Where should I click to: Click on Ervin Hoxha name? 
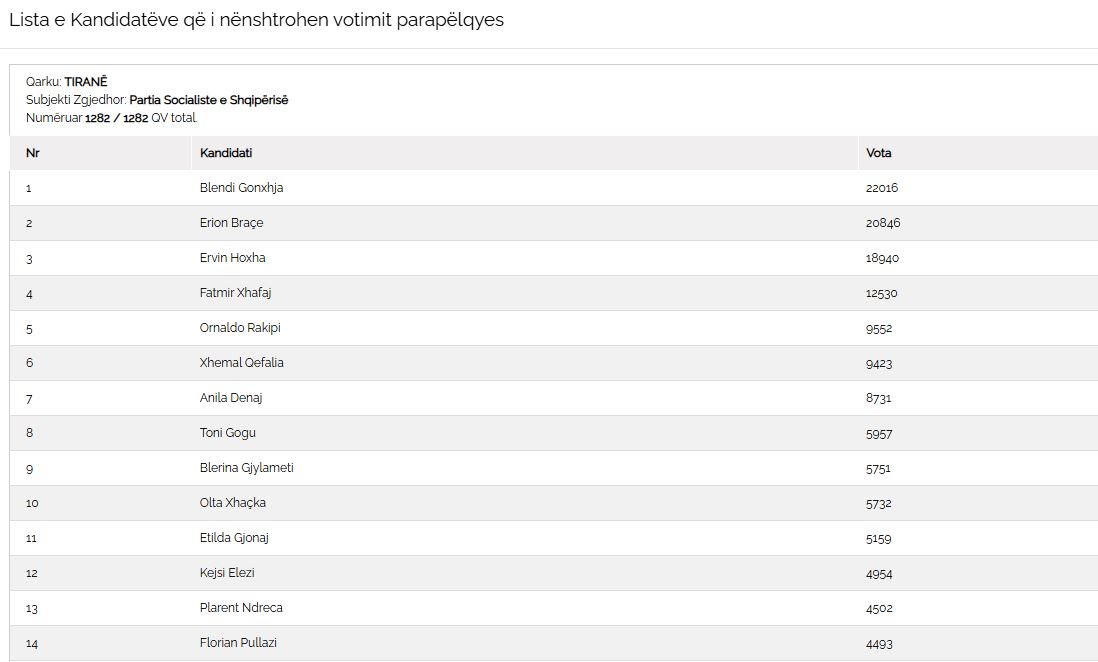pyautogui.click(x=232, y=258)
